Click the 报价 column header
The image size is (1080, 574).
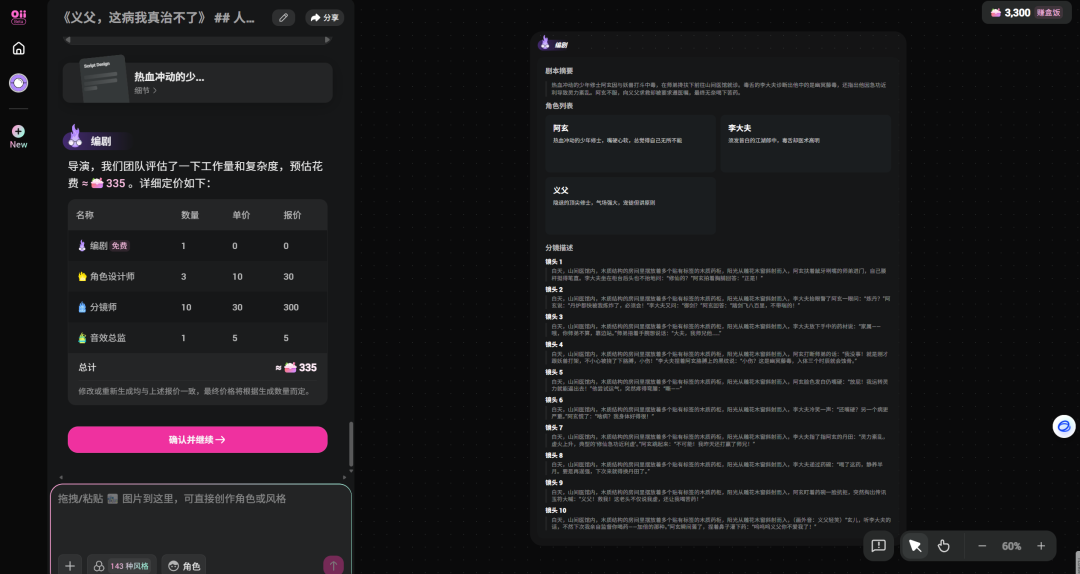click(x=292, y=215)
